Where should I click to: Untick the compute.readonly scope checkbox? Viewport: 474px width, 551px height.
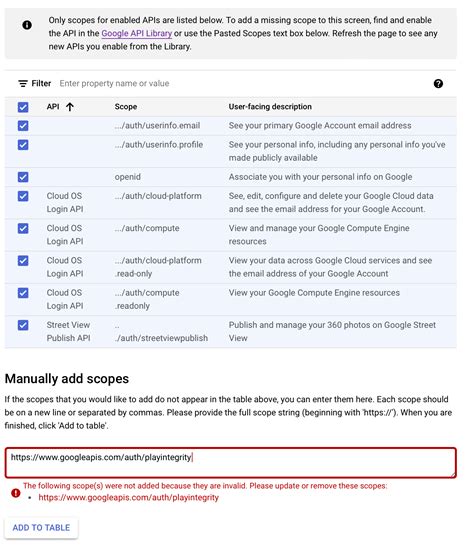point(23,293)
